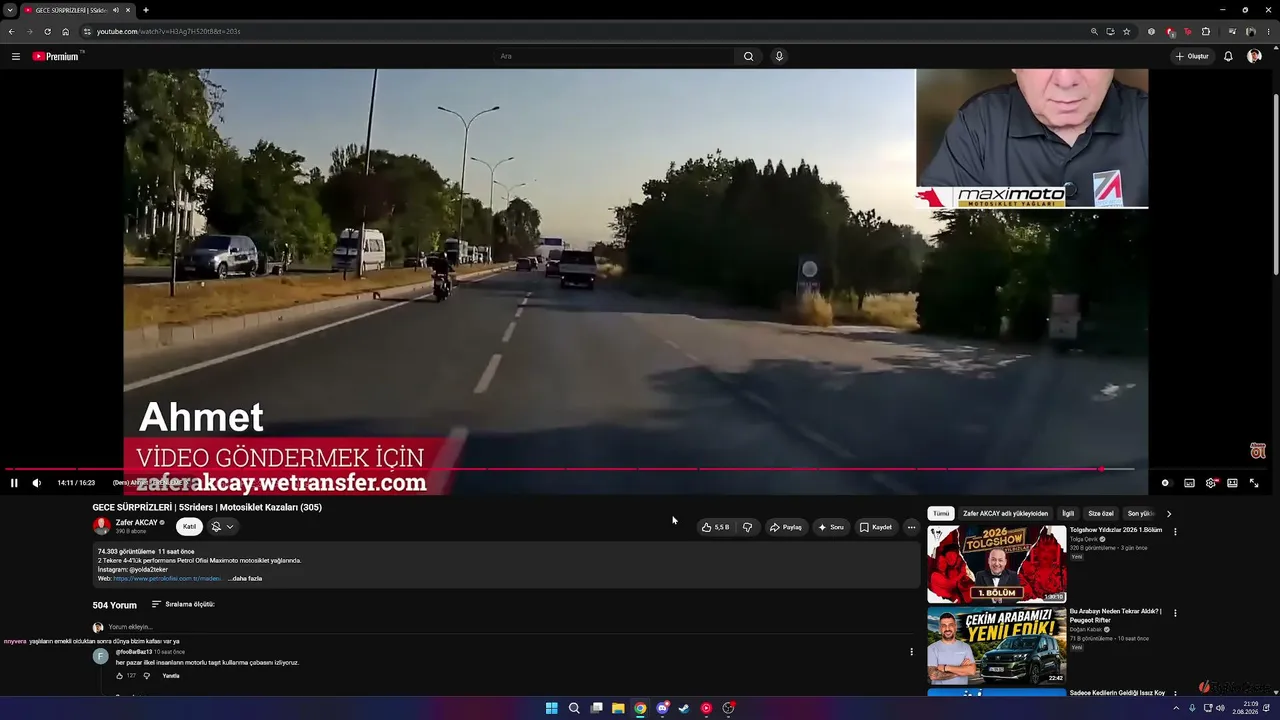This screenshot has width=1280, height=720.
Task: Select the İlgili filter chip
Action: [1068, 513]
